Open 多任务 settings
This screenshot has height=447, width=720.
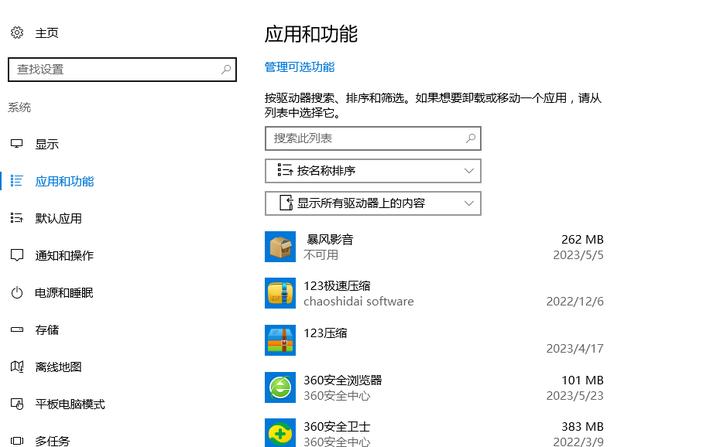52,441
